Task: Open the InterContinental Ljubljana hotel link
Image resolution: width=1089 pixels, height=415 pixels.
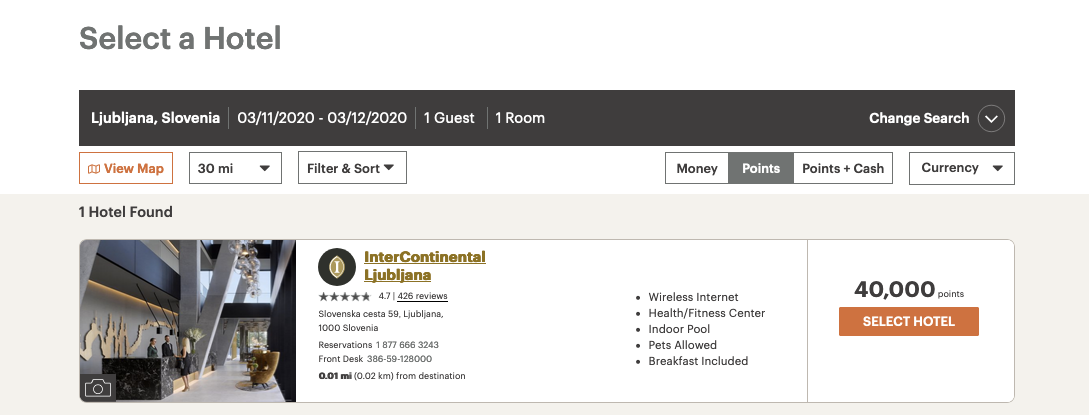Action: point(424,265)
